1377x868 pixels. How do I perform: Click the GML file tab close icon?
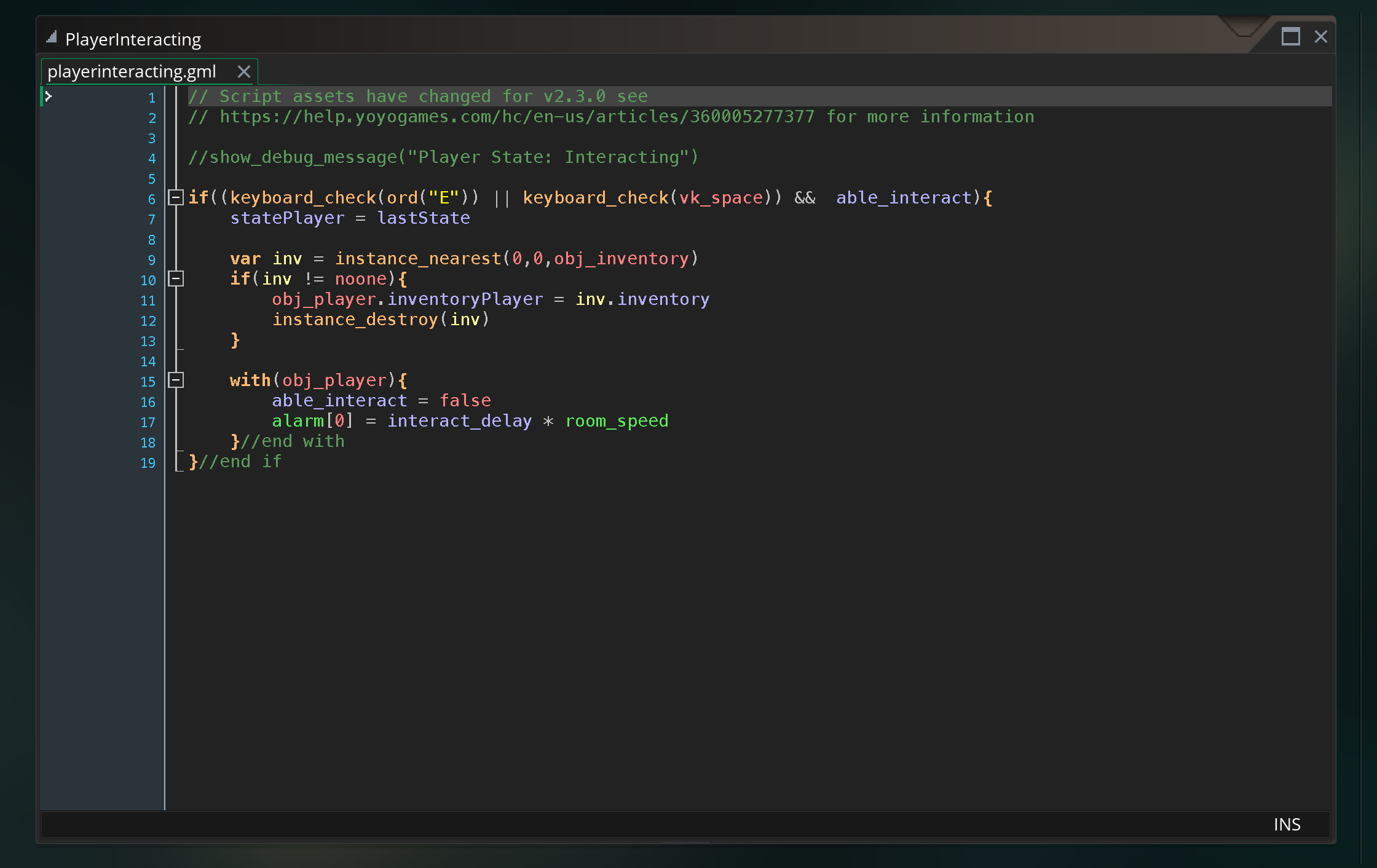(246, 70)
